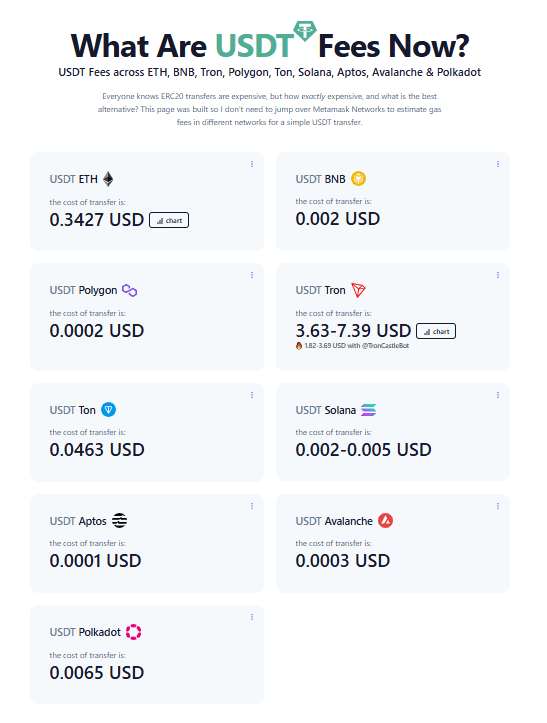
Task: Click the Ethereum icon beside USDT ETH
Action: tap(108, 179)
